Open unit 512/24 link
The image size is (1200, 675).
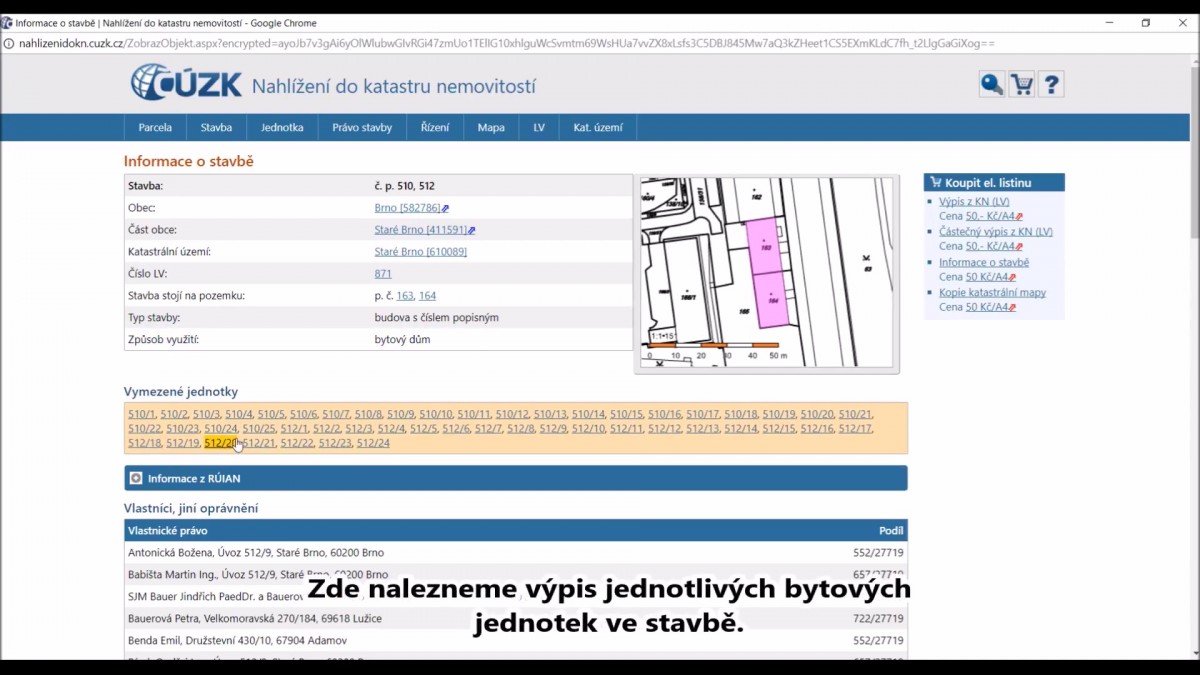click(x=373, y=443)
